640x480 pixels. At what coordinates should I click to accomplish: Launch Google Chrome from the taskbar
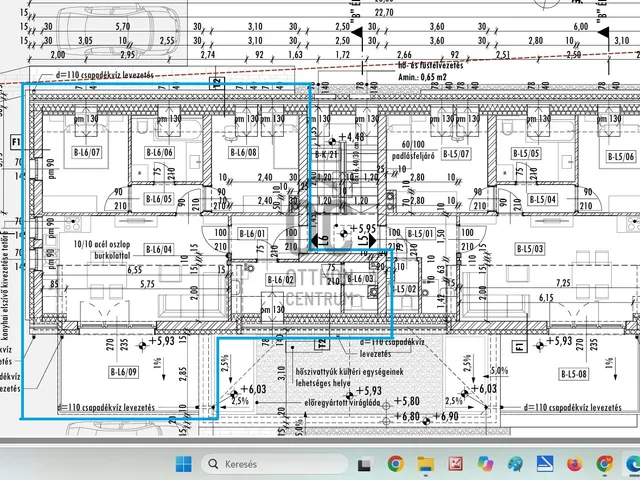396,464
